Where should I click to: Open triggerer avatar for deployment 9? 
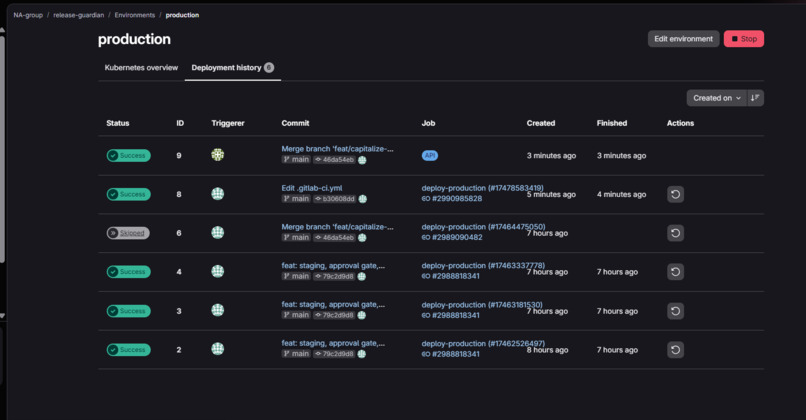(217, 155)
